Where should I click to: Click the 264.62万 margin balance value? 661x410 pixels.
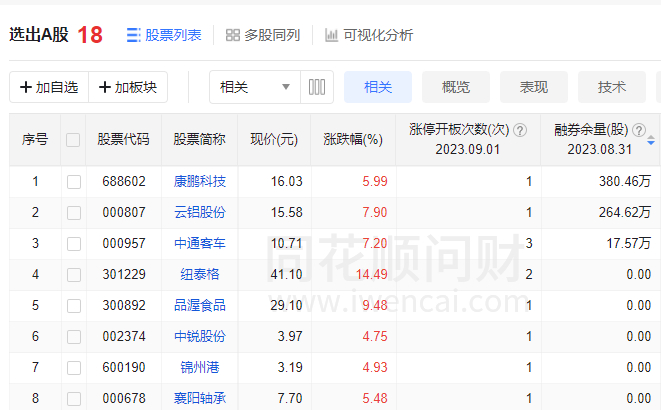click(x=625, y=212)
